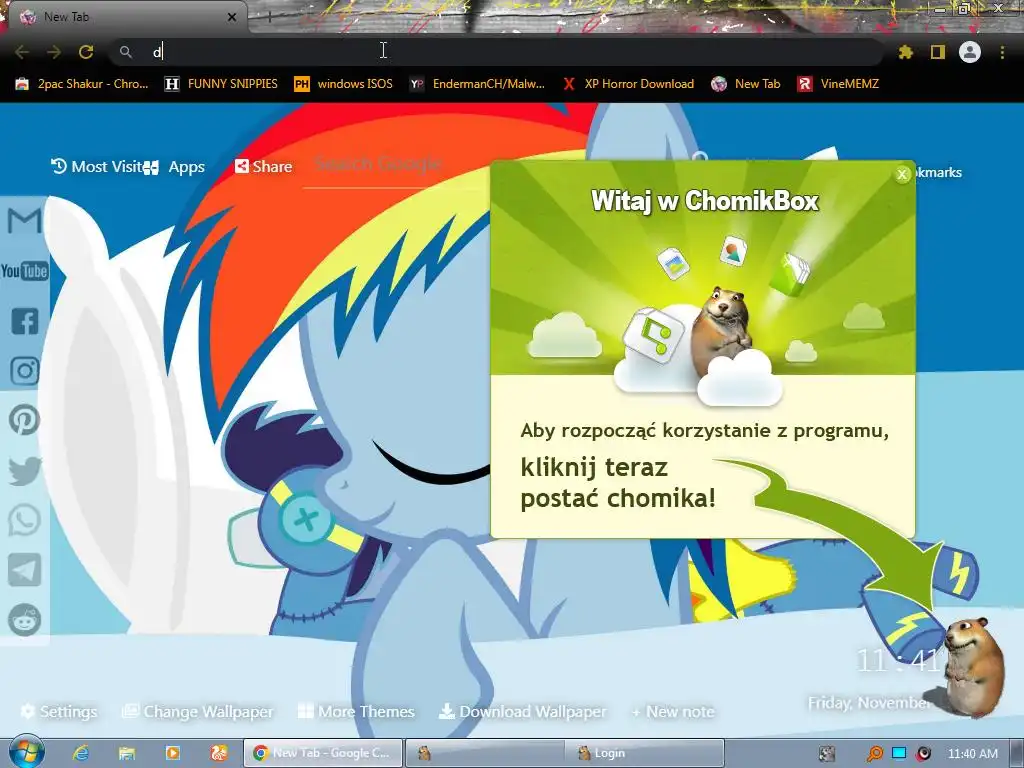1024x768 pixels.
Task: Open the VineMEMZ bookmark
Action: [x=838, y=84]
